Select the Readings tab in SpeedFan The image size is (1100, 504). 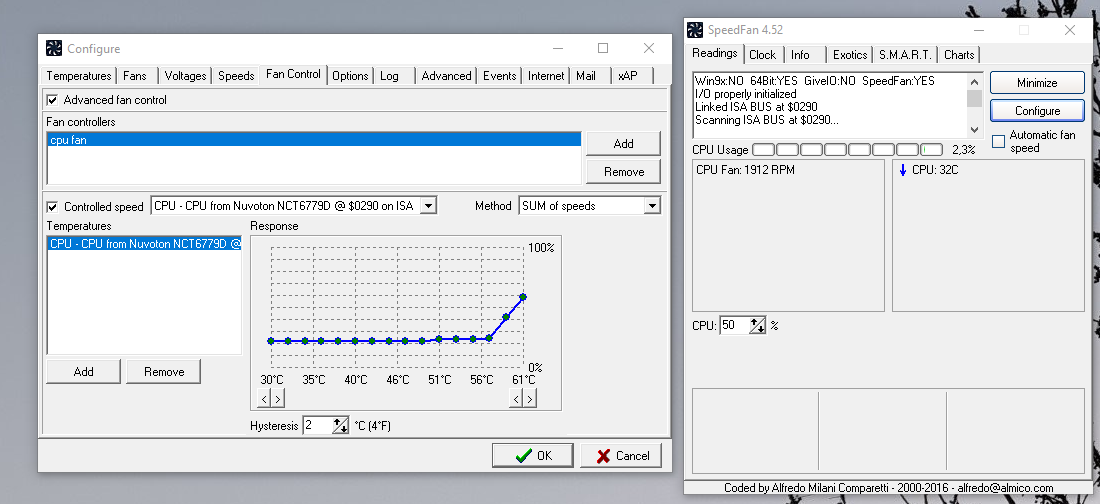click(x=714, y=53)
